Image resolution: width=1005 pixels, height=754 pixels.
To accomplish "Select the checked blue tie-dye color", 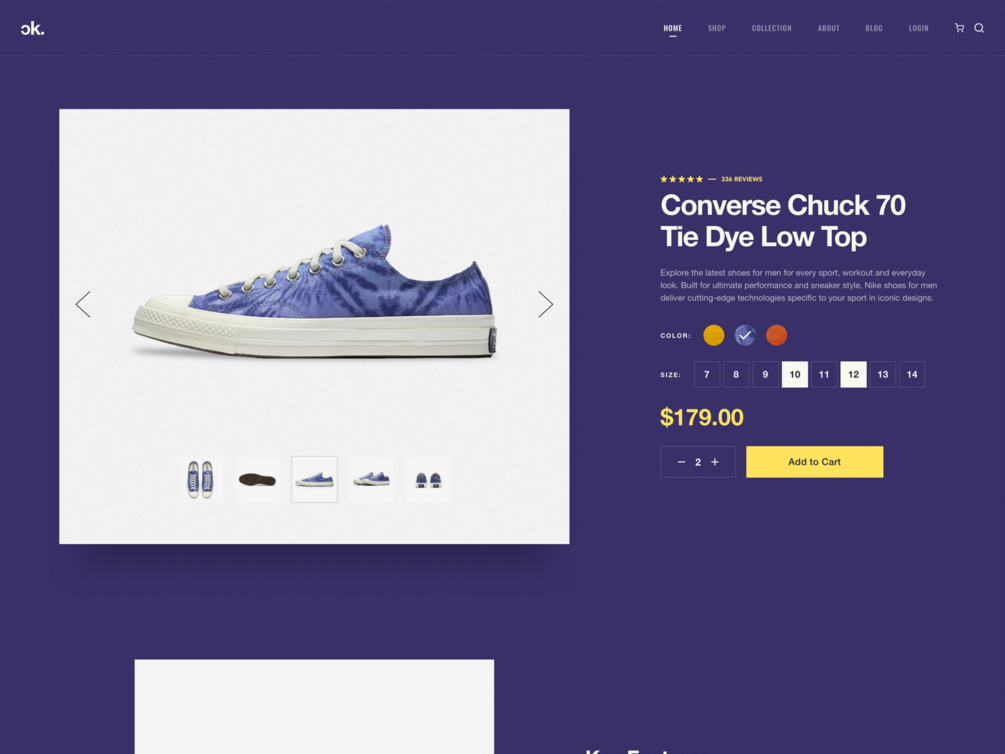I will [745, 335].
